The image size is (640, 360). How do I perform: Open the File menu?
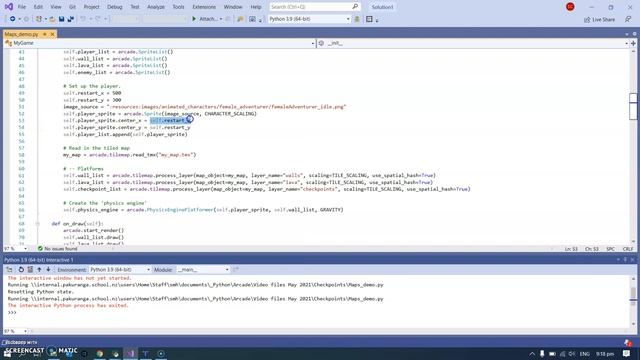pyautogui.click(x=22, y=7)
